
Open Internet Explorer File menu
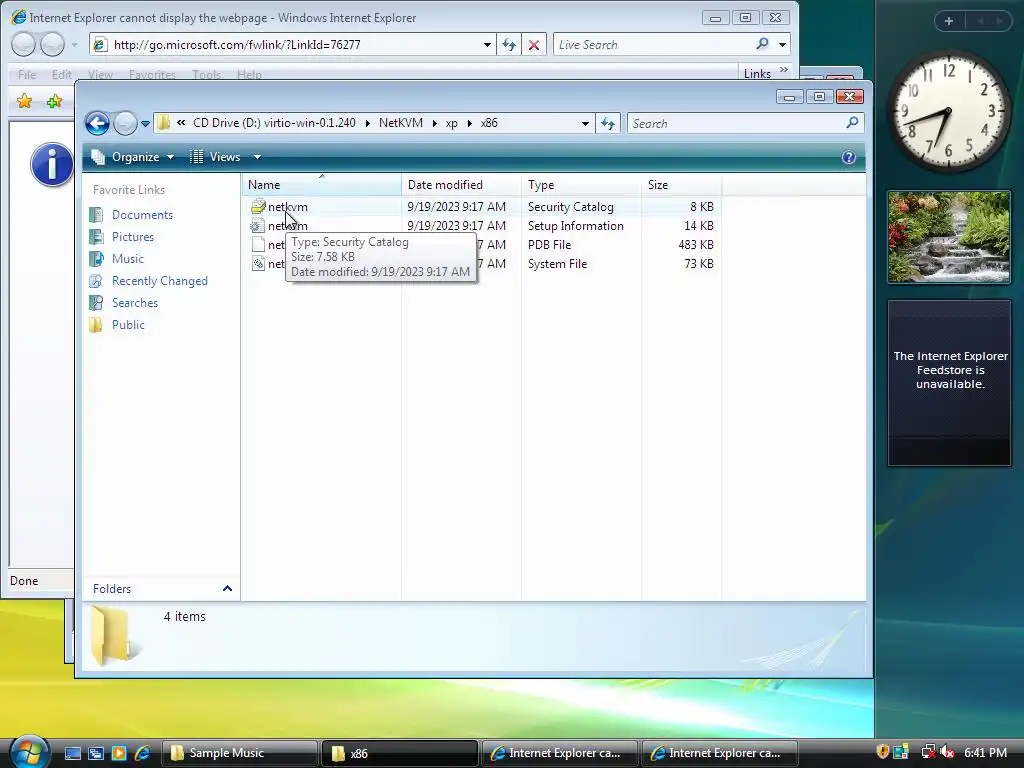27,74
